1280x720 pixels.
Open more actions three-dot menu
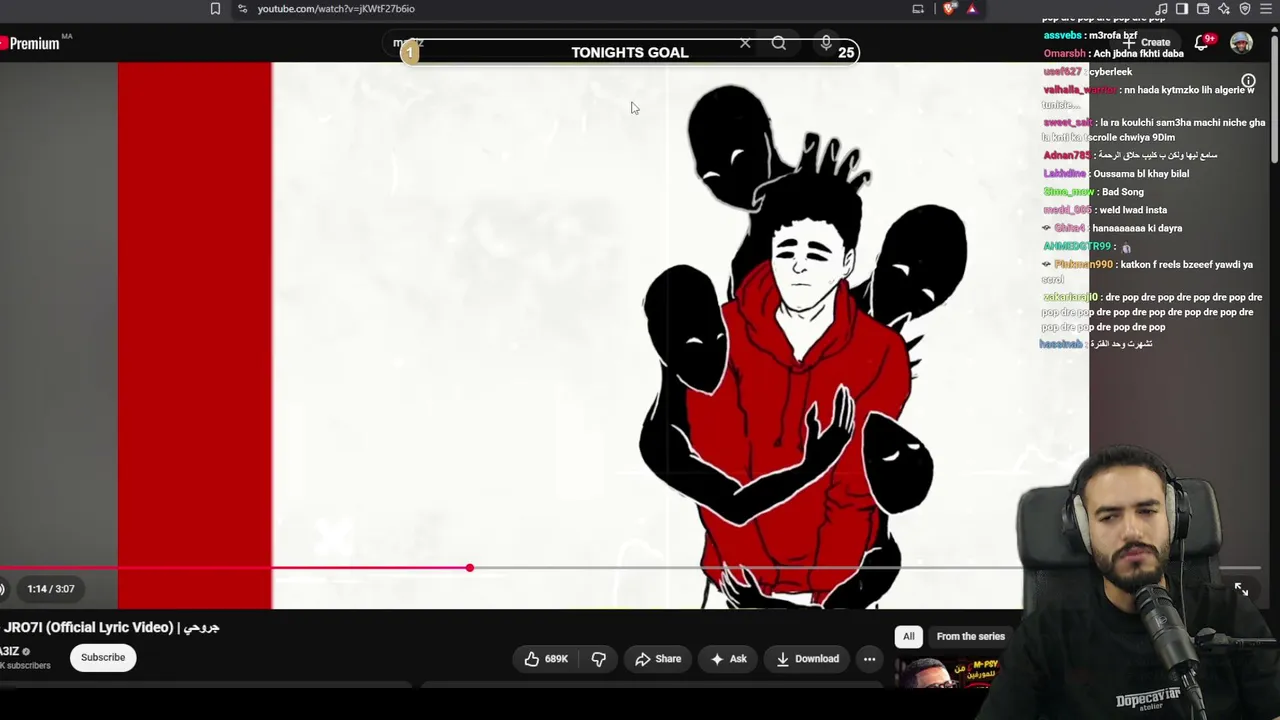point(869,659)
